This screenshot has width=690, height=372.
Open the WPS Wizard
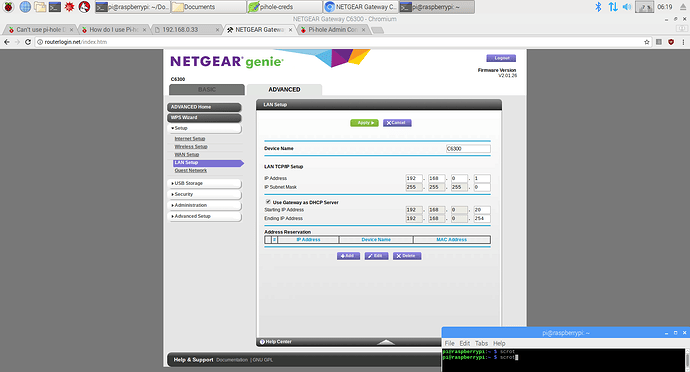(204, 118)
